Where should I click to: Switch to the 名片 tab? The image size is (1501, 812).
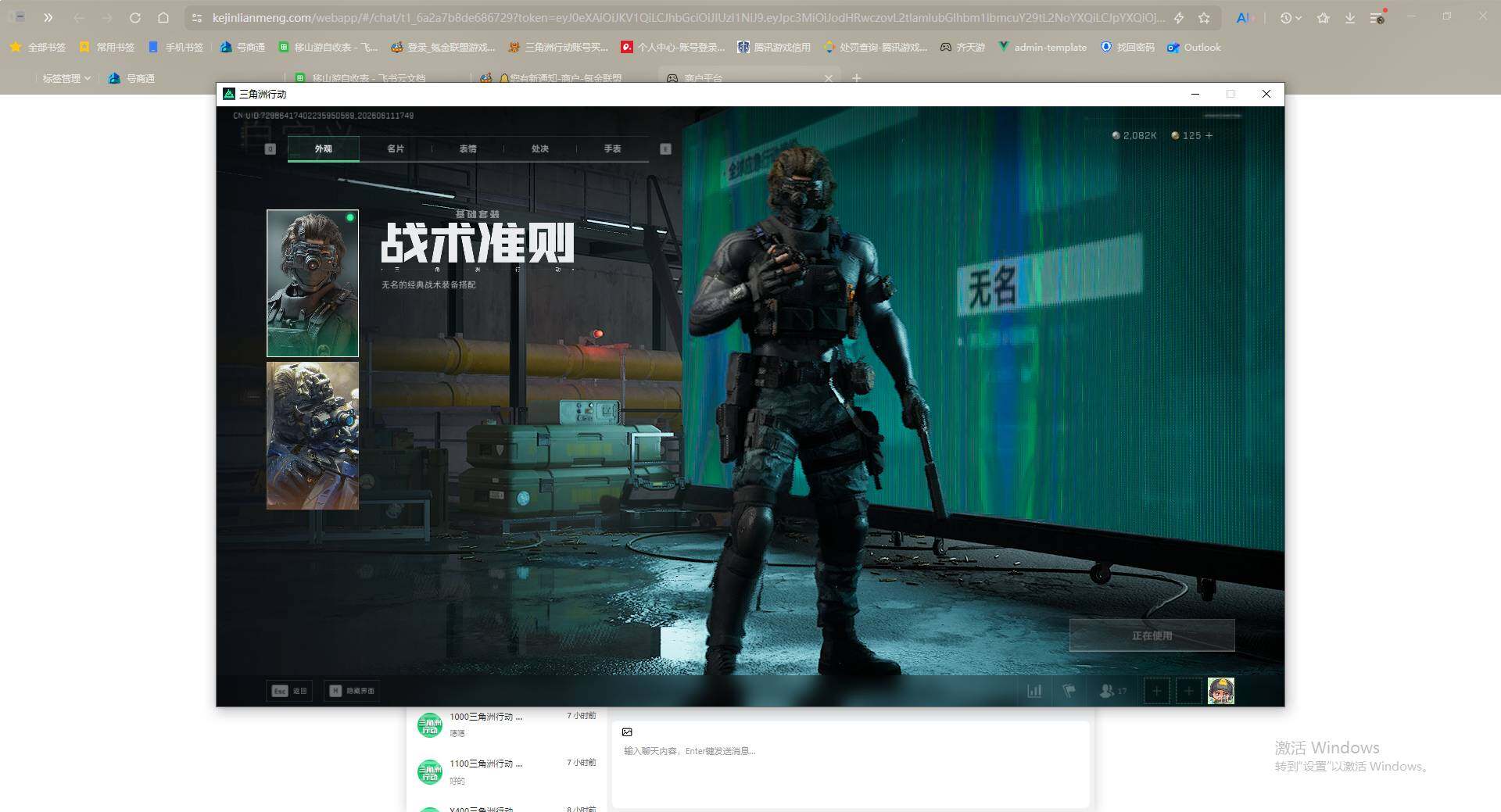click(396, 148)
